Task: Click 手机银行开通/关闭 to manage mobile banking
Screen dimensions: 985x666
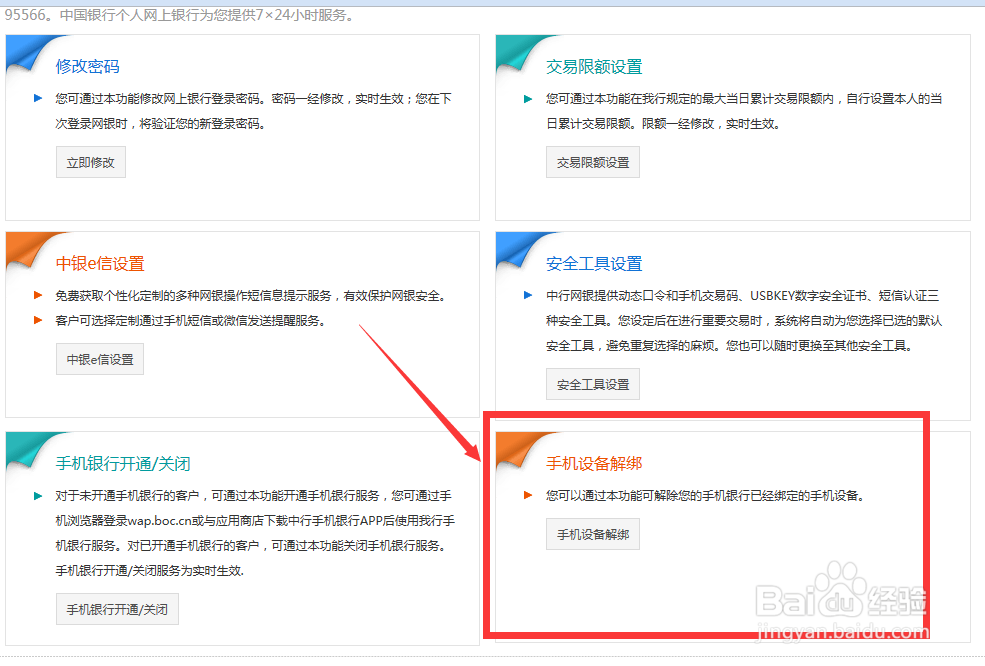Action: pos(117,608)
